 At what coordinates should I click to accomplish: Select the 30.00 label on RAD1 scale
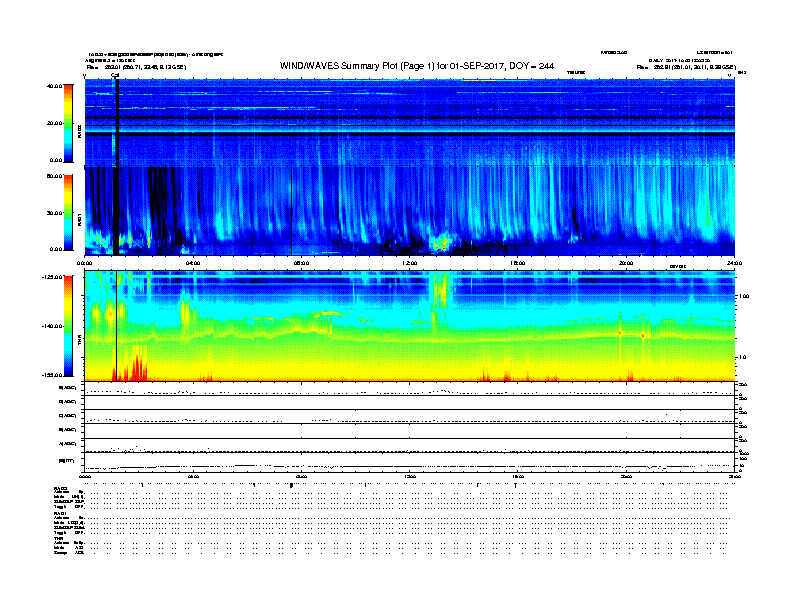(x=54, y=213)
